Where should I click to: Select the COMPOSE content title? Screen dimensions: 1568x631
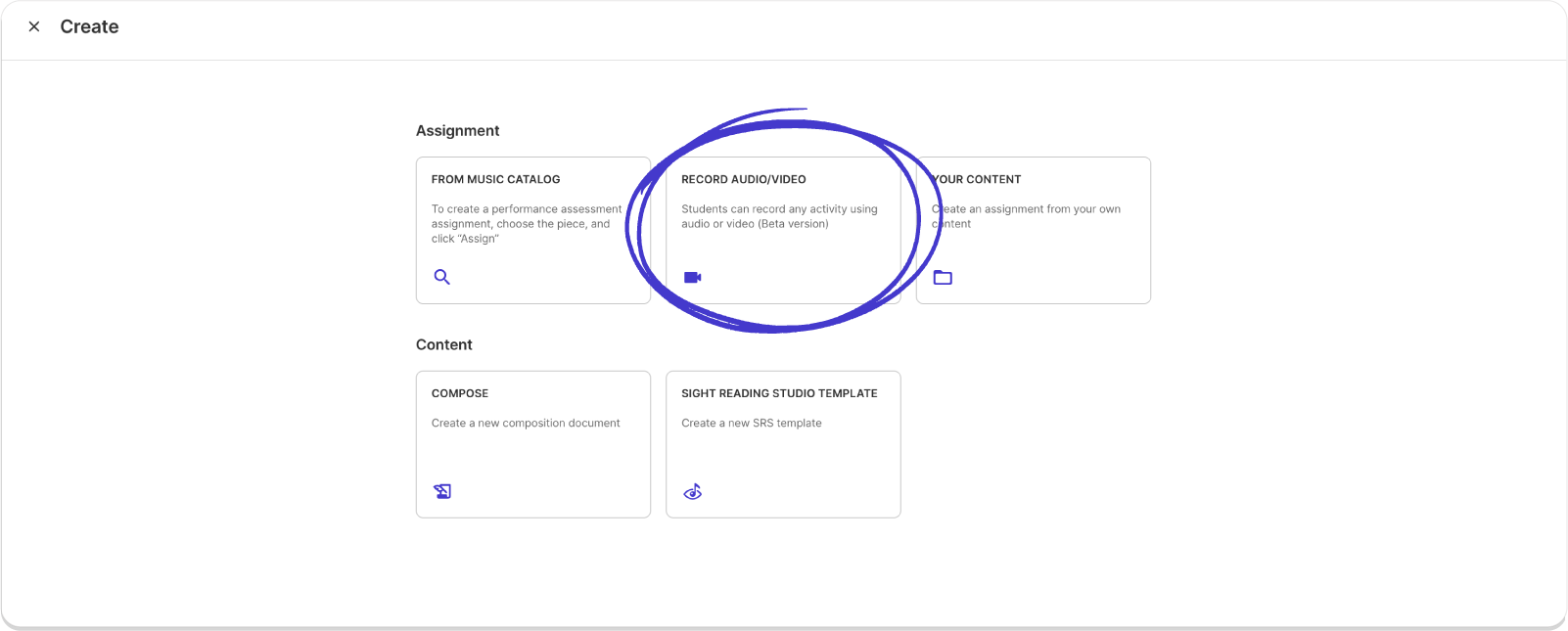click(460, 393)
